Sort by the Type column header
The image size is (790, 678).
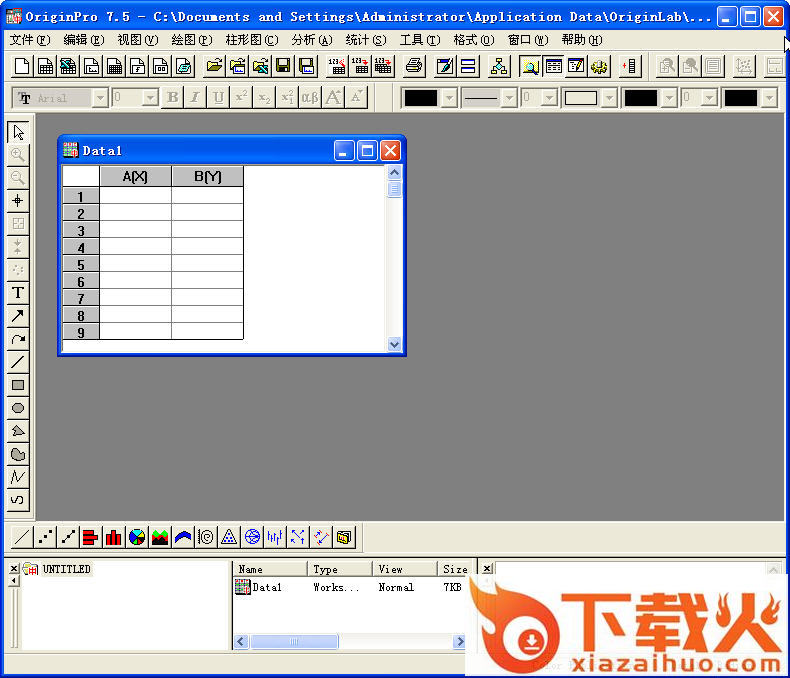coord(340,569)
